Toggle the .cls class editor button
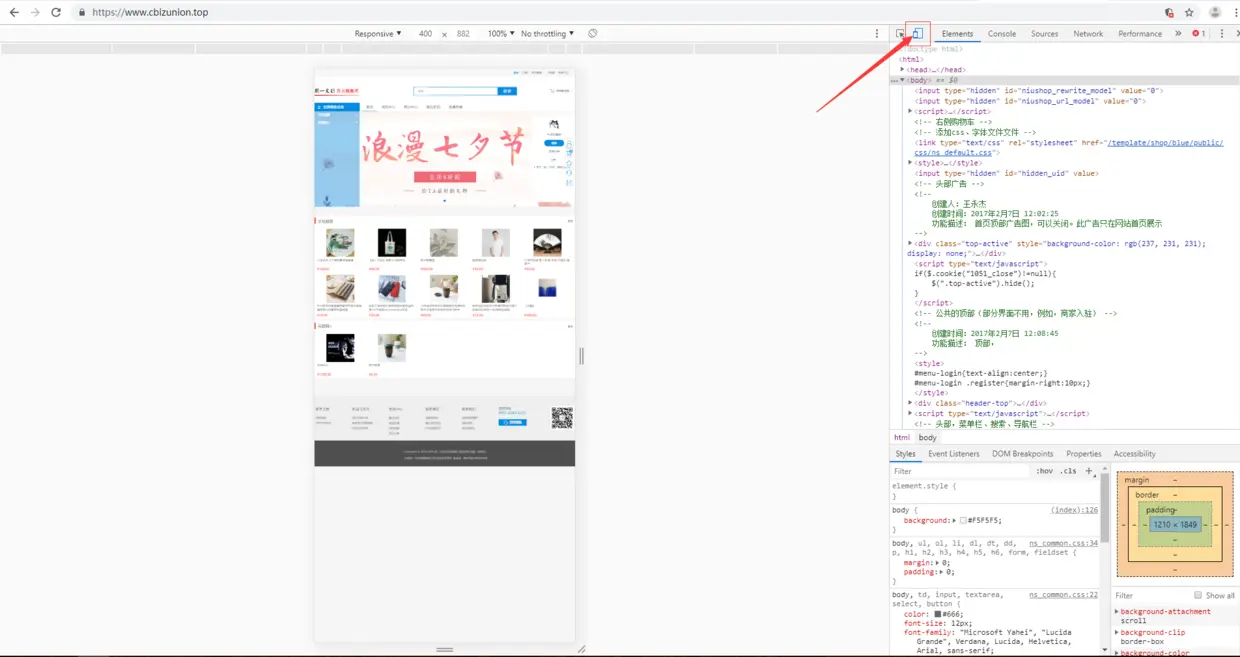Screen dimensions: 1240x657 1069,470
